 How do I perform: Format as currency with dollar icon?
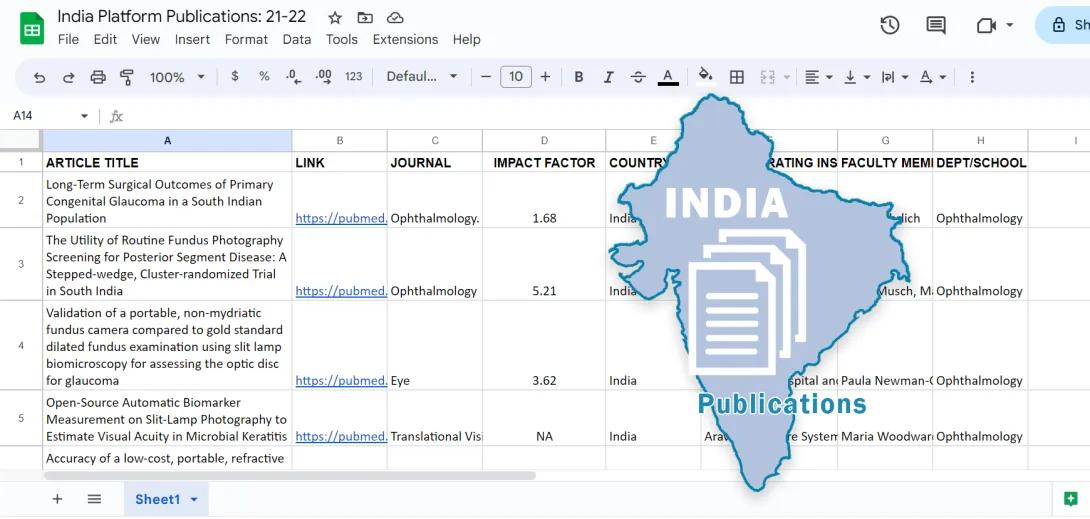[235, 76]
